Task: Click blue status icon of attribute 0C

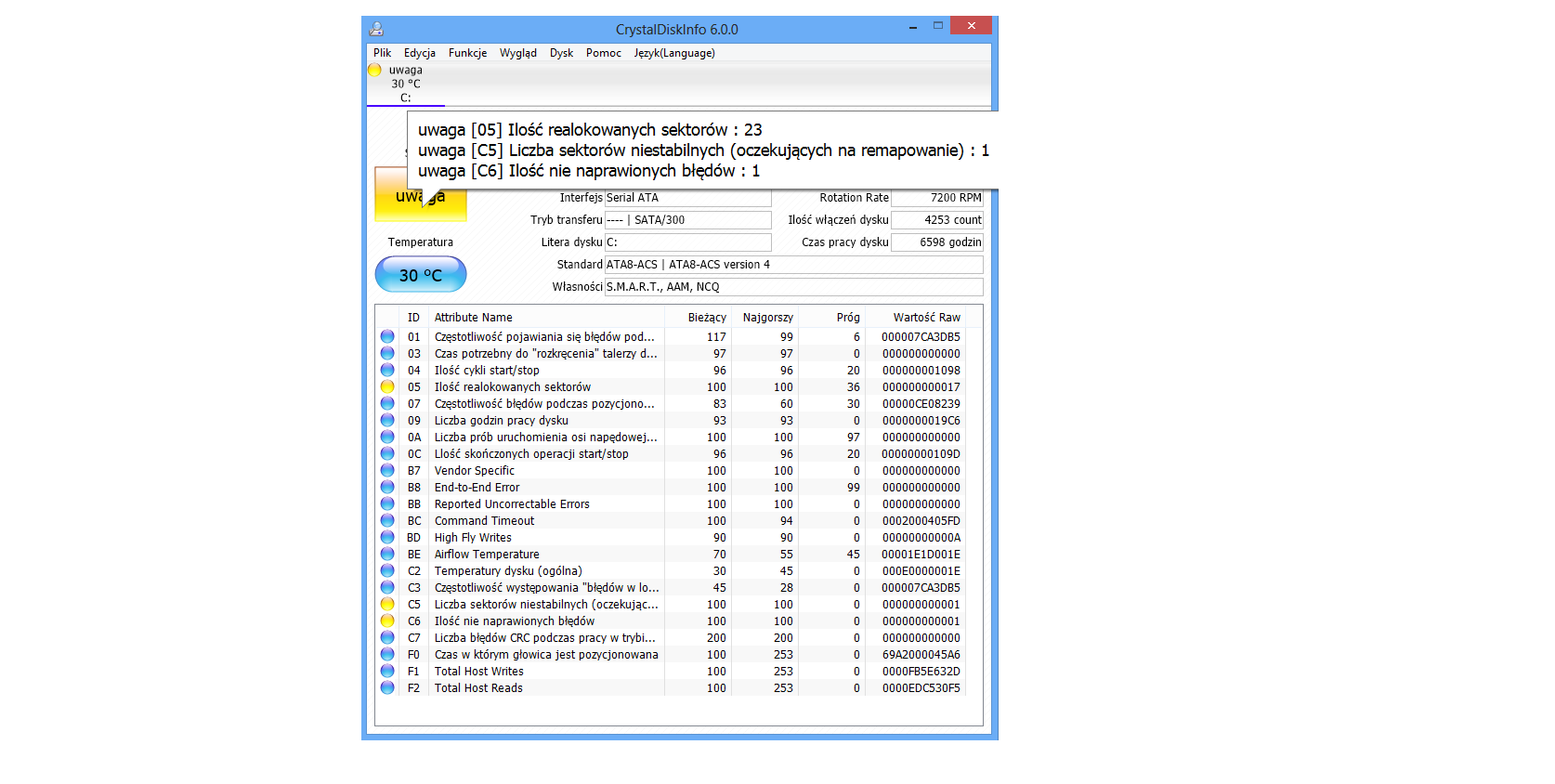Action: pyautogui.click(x=387, y=453)
